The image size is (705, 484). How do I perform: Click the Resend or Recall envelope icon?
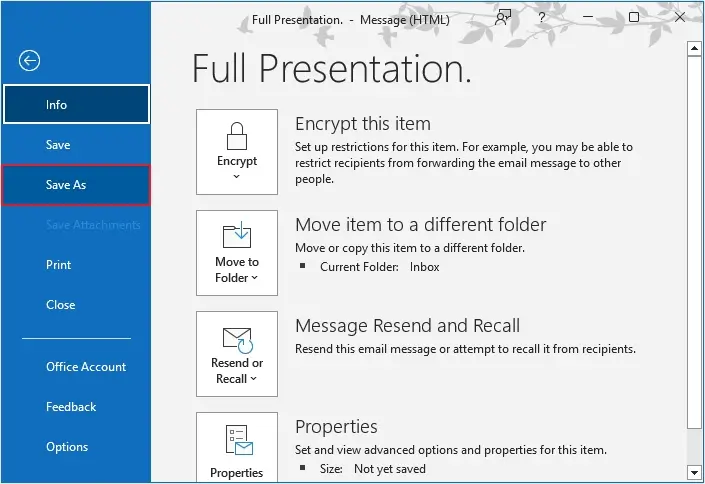point(237,337)
